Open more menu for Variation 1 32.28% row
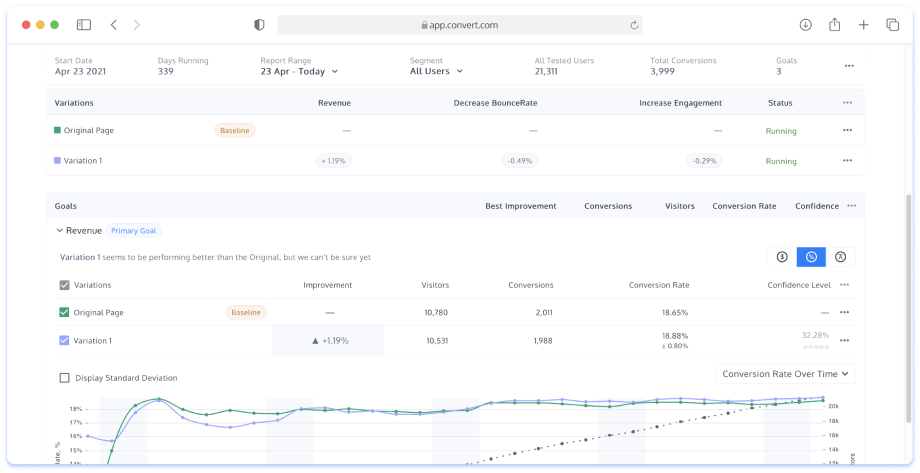Screen dimensions: 920x473 (x=844, y=340)
